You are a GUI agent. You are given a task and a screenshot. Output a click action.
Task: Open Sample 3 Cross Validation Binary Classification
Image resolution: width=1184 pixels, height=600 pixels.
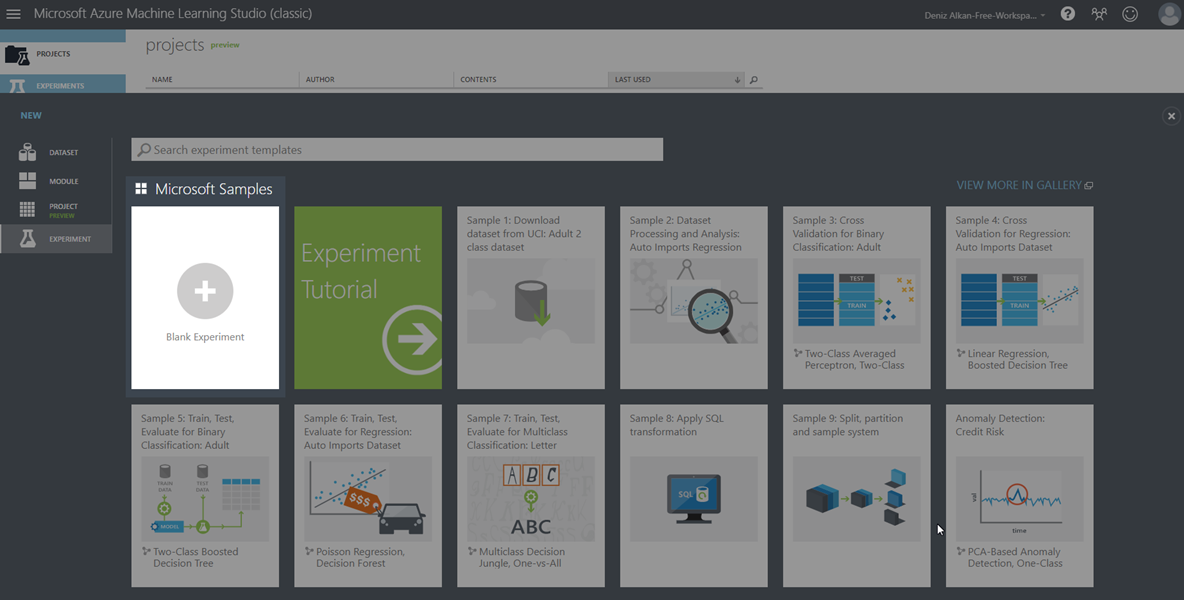[857, 297]
